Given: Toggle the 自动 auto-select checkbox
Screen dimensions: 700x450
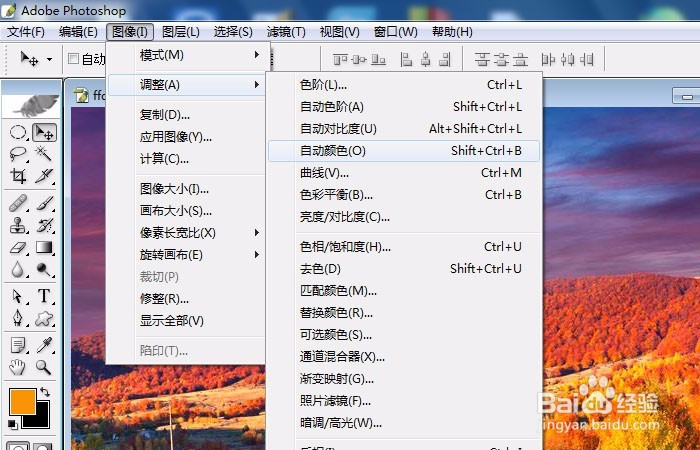Looking at the screenshot, I should point(73,58).
